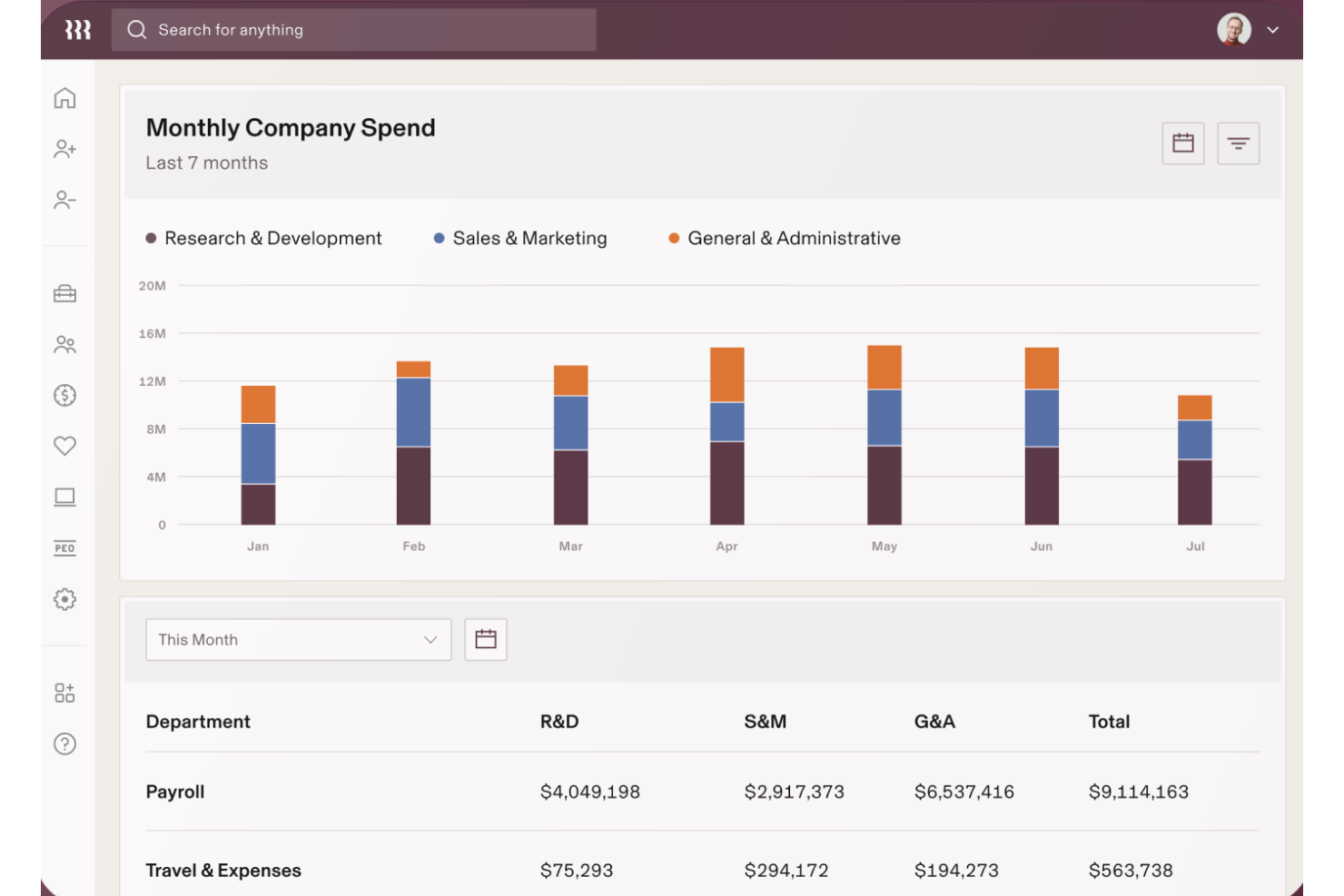Toggle the General & Administrative legend item
This screenshot has height=896, width=1344.
785,238
